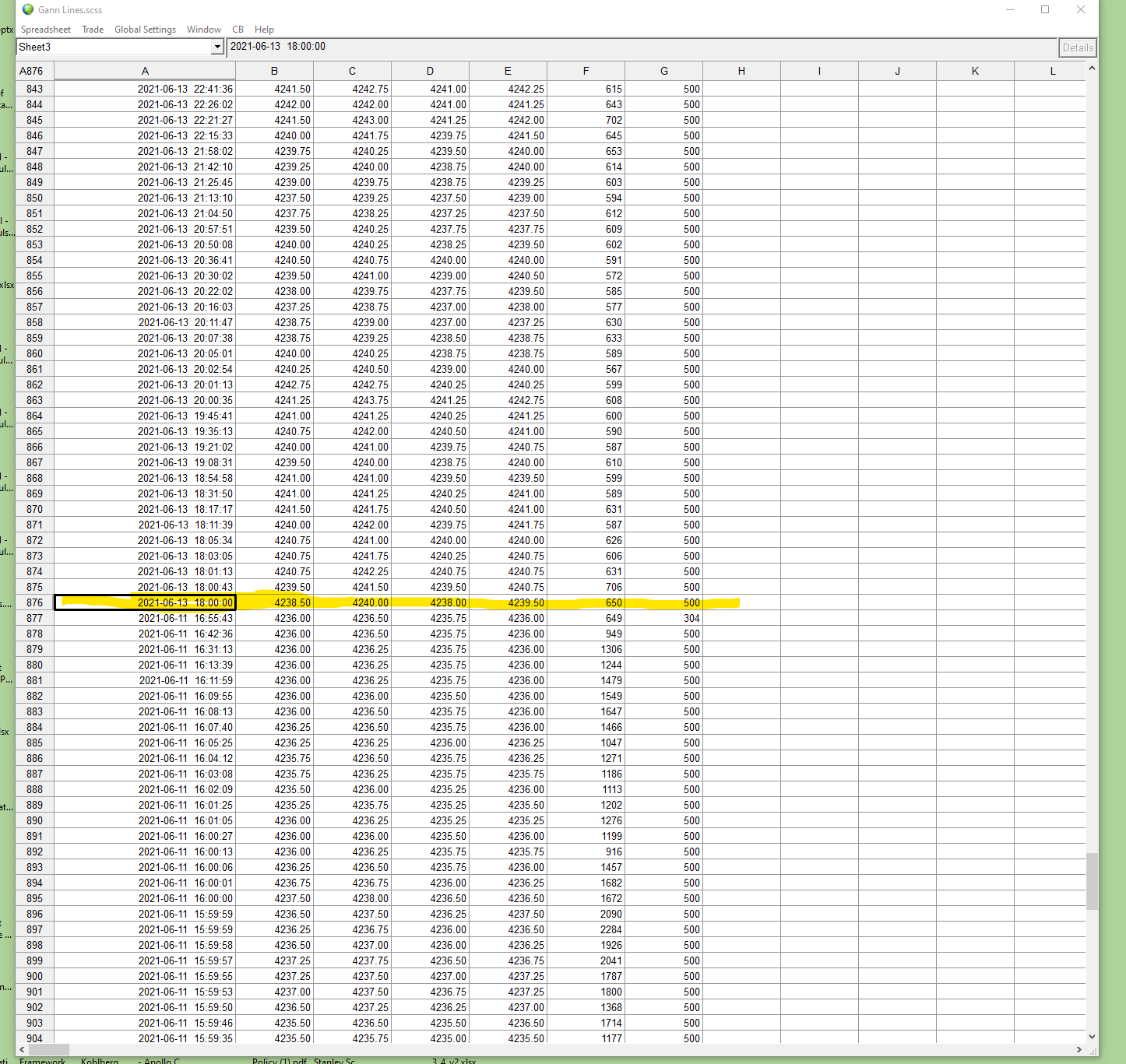1126x1064 pixels.
Task: Select column I header
Action: 819,71
